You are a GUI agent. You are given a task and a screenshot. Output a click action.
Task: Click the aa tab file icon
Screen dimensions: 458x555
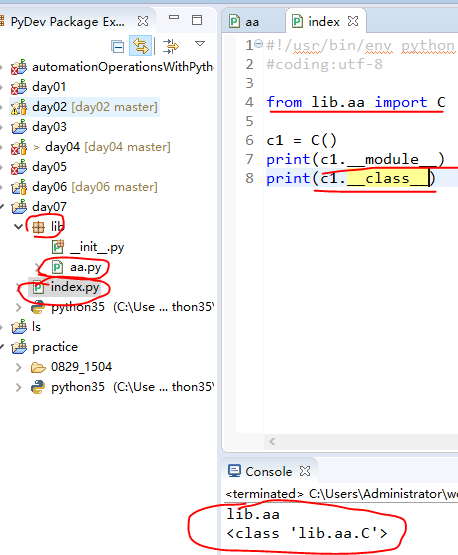234,21
